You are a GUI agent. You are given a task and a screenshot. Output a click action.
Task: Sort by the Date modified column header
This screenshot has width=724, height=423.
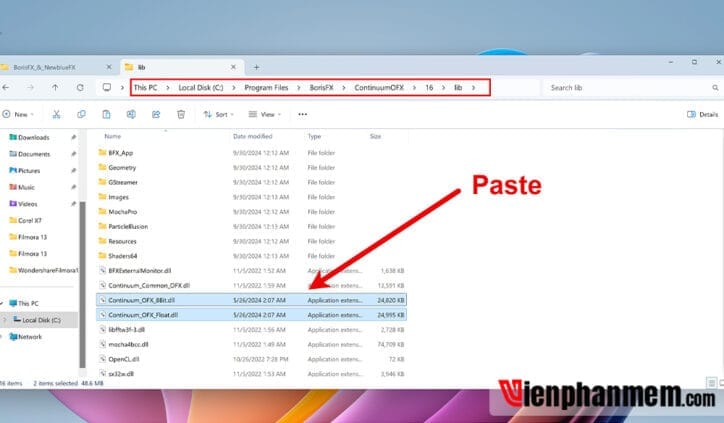coord(253,136)
